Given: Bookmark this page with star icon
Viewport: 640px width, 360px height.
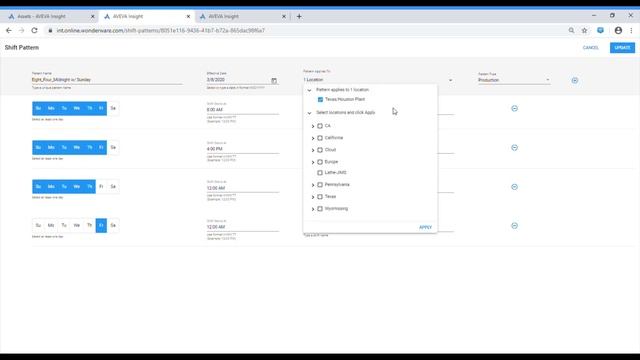Looking at the screenshot, I should pos(584,30).
